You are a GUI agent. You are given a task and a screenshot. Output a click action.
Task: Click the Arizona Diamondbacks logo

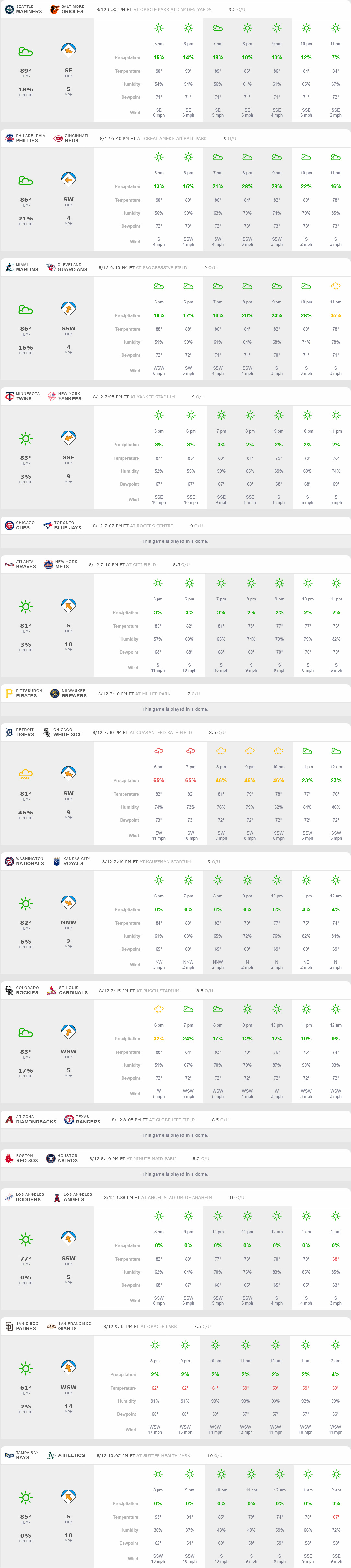9,1119
